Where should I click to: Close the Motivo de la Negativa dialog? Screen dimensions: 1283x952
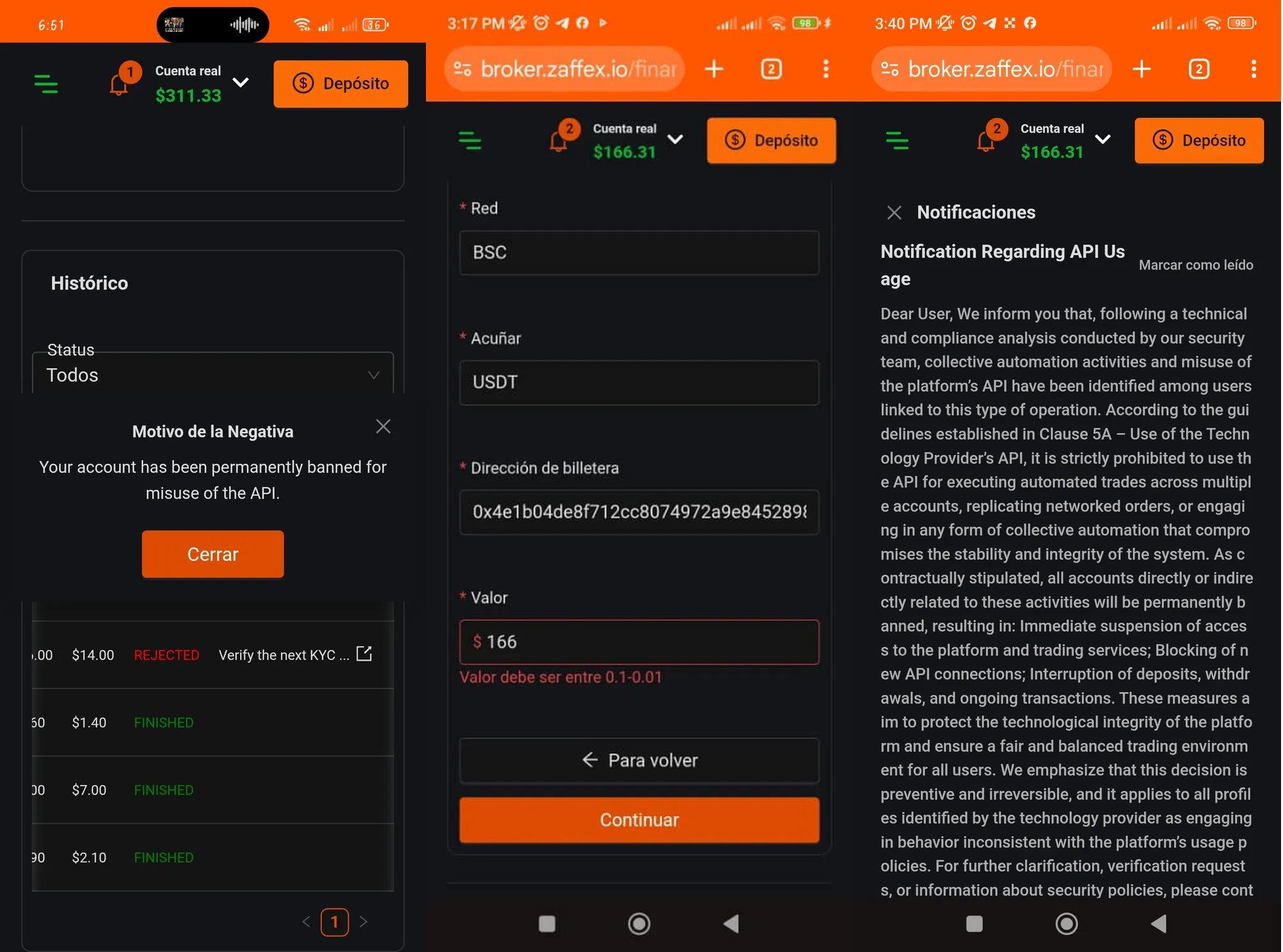point(383,426)
